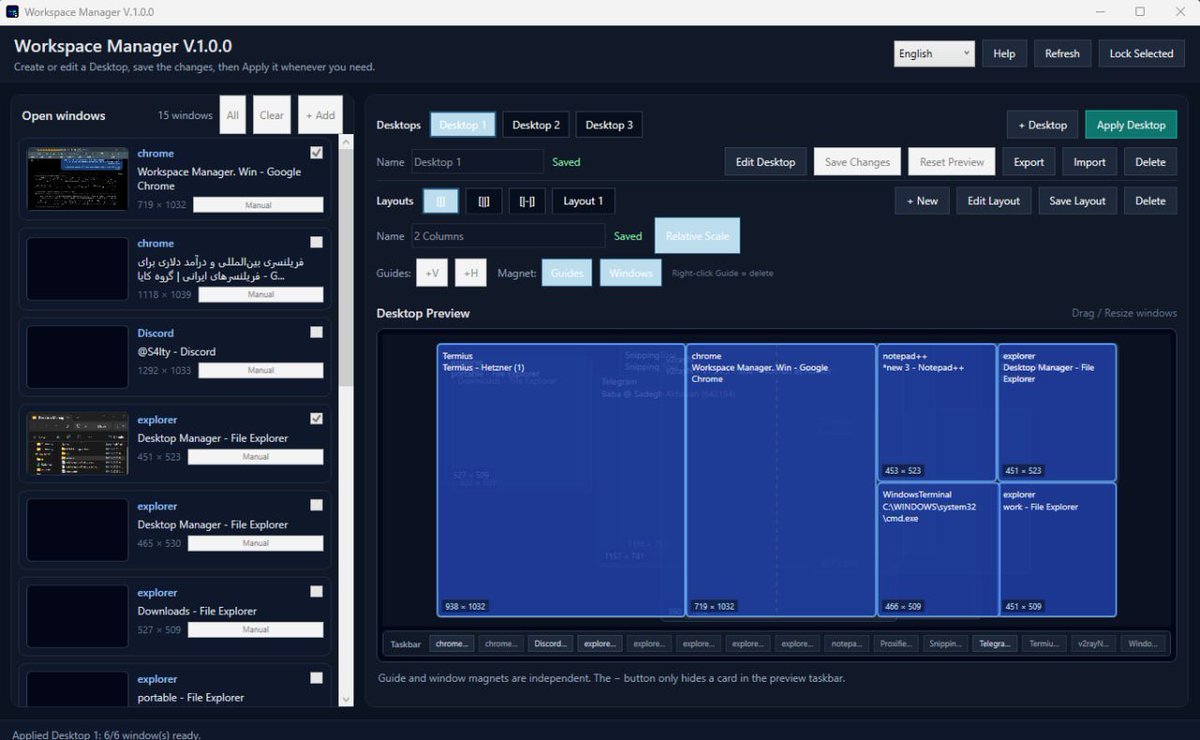This screenshot has width=1200, height=740.
Task: Click Lock Selected
Action: pos(1141,54)
